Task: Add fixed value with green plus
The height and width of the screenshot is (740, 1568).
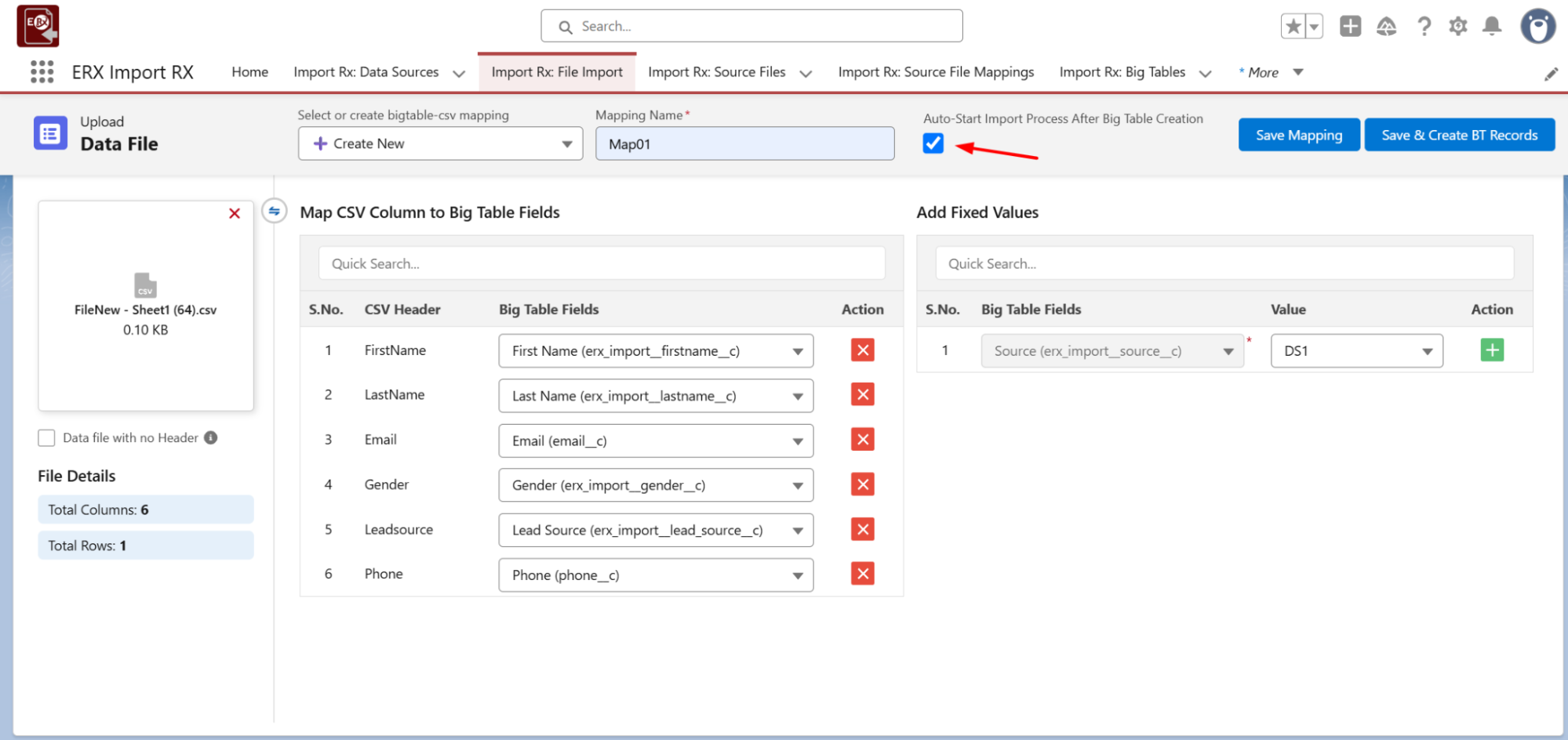Action: (x=1491, y=350)
